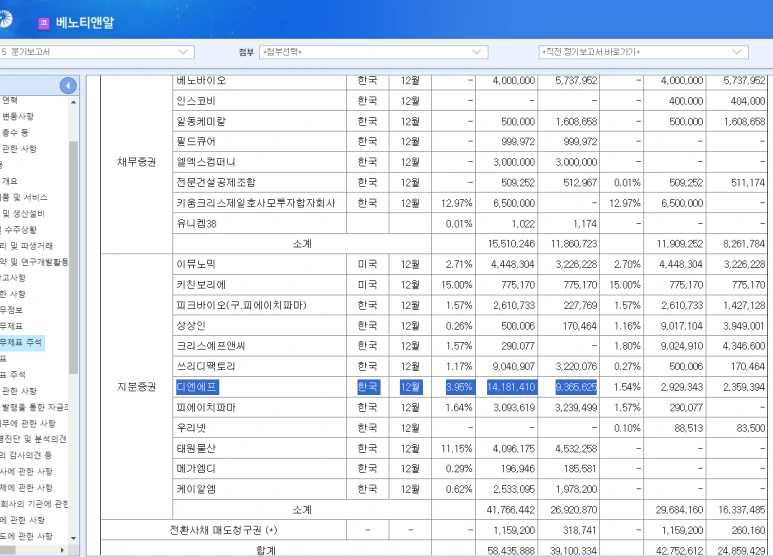
Task: Open the 분기보고서 report dropdown
Action: click(97, 52)
